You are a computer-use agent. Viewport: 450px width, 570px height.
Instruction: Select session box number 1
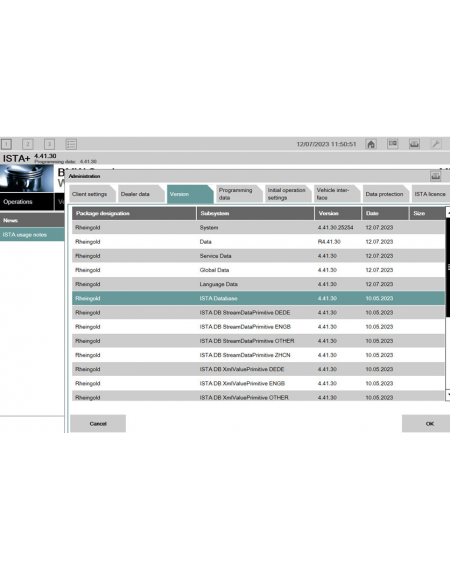point(6,144)
